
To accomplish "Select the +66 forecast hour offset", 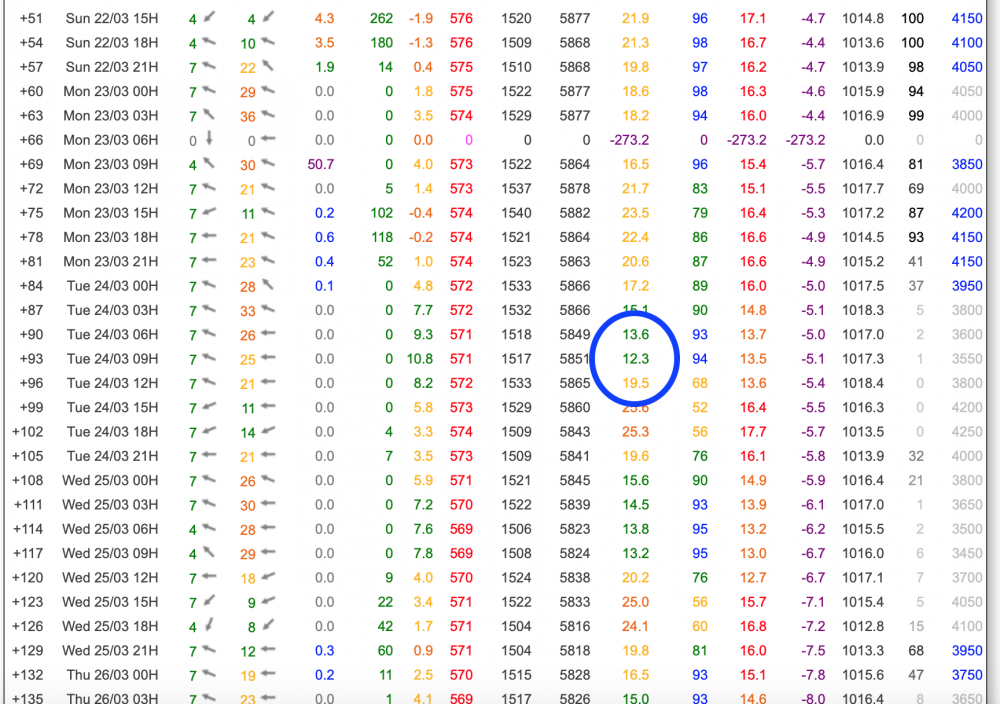I will coord(31,140).
